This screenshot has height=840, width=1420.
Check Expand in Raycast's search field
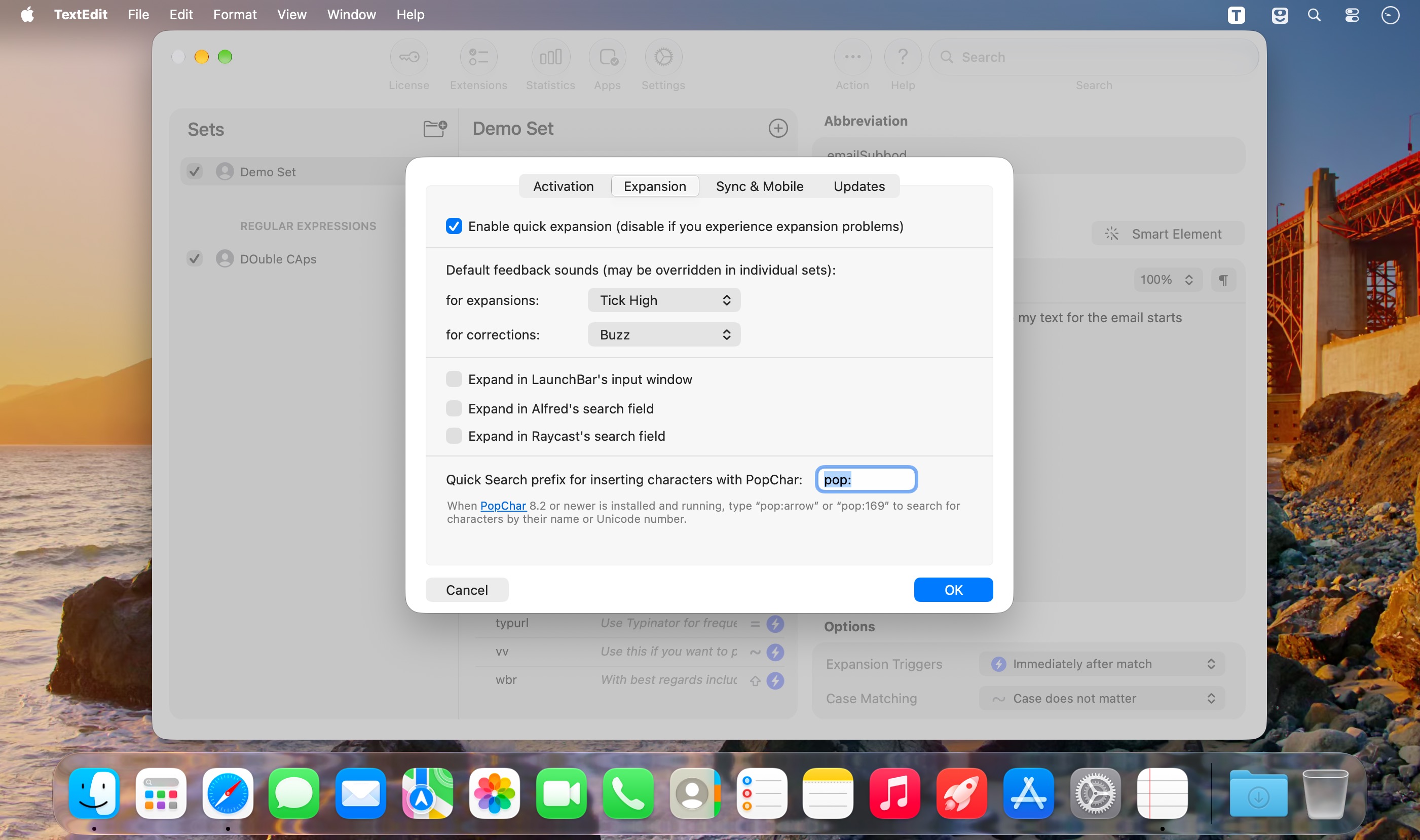point(454,436)
